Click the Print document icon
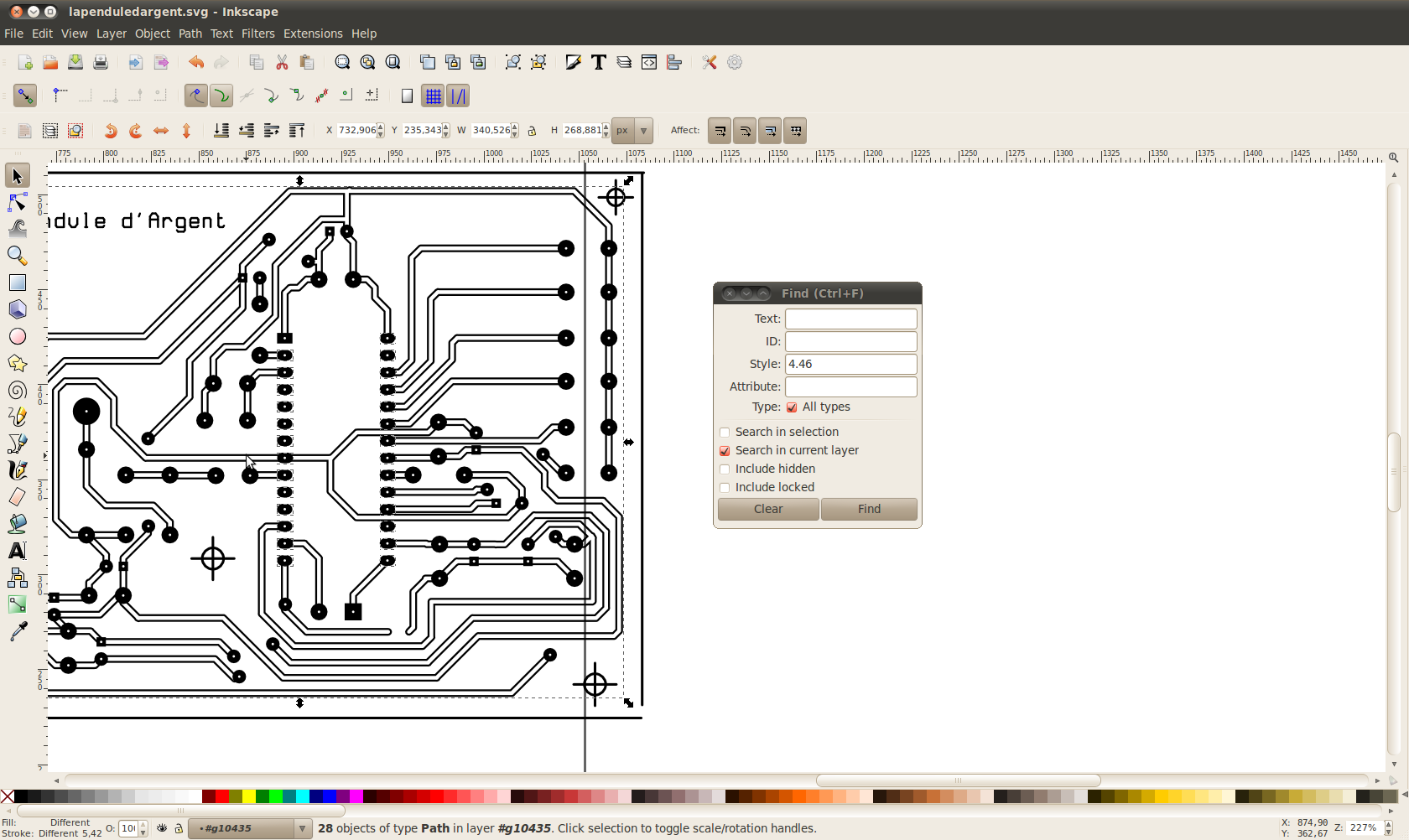 tap(101, 62)
